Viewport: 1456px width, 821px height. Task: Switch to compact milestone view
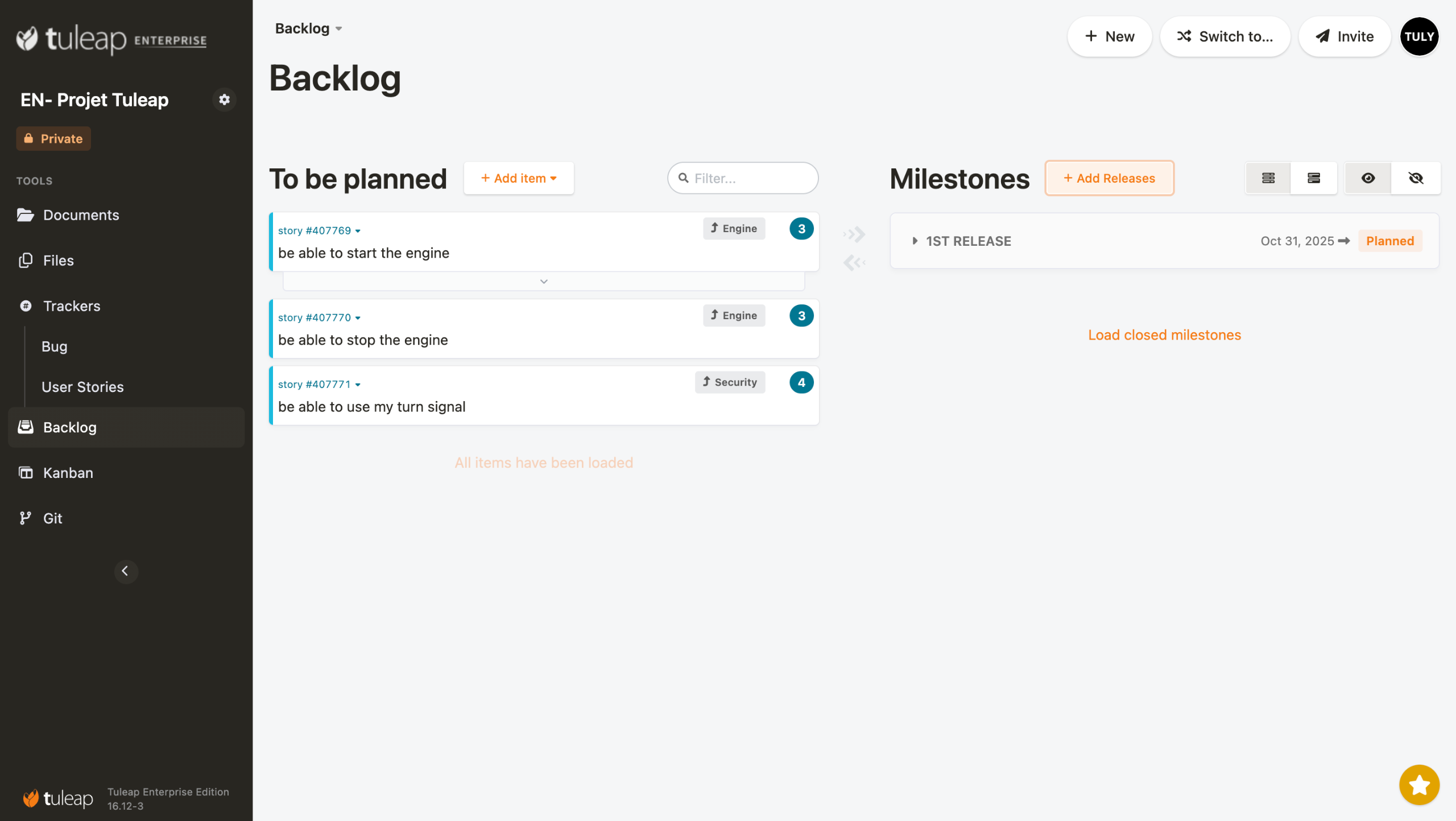1268,178
